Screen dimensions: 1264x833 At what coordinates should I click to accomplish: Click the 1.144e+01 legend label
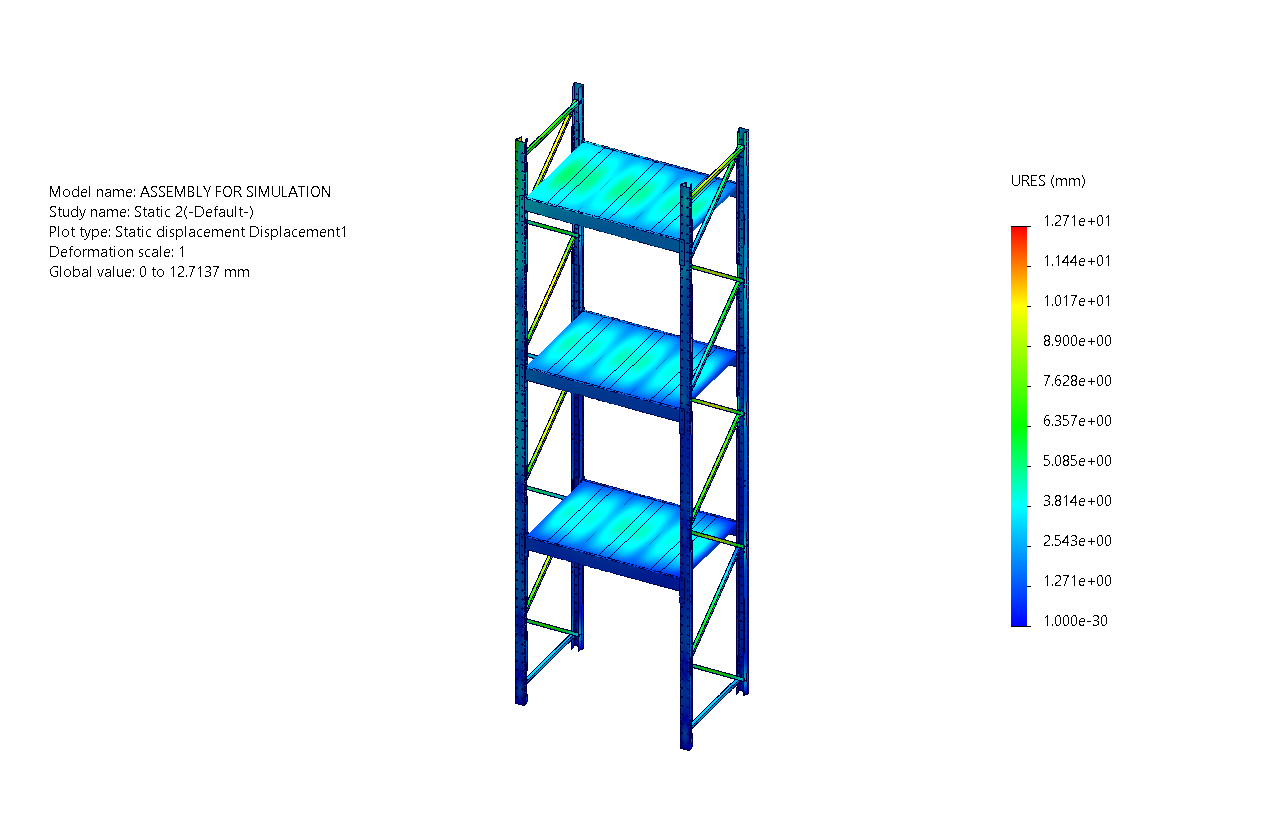tap(1077, 261)
